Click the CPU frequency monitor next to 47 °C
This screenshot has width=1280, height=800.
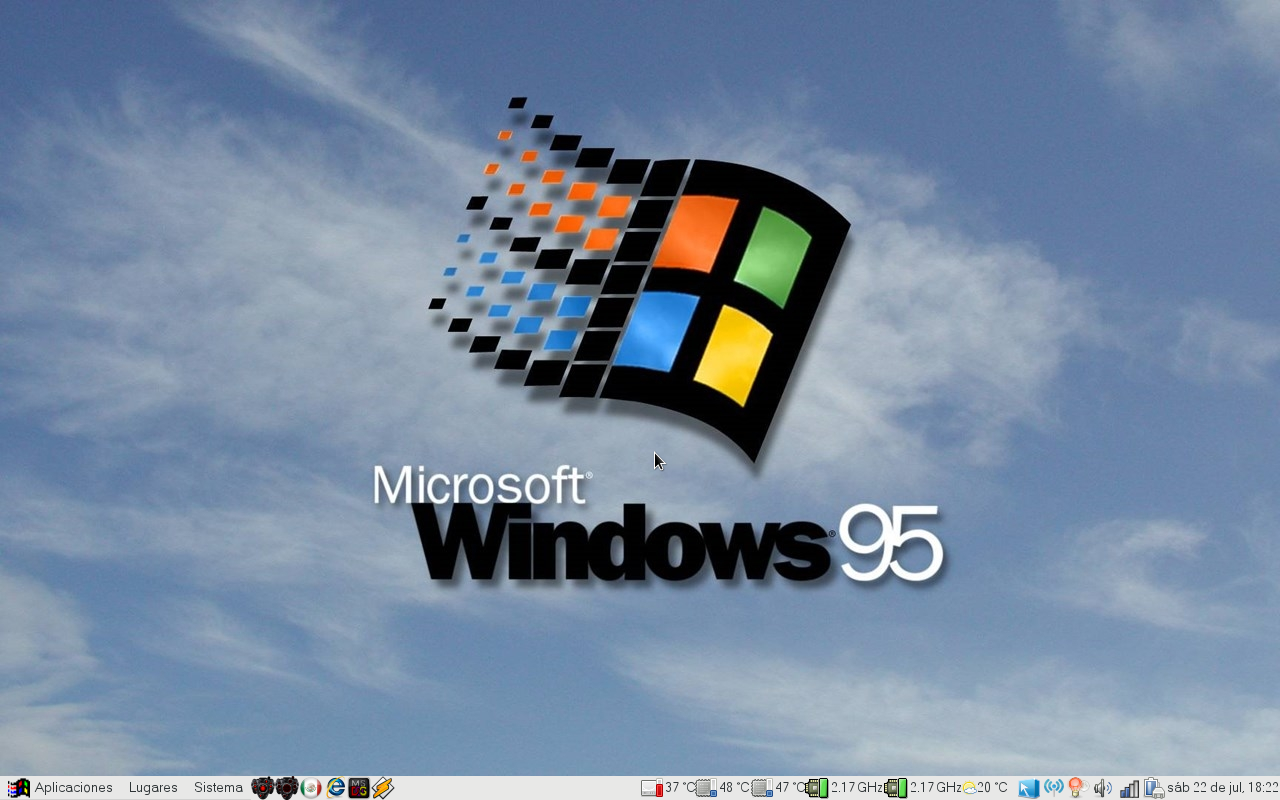coord(844,788)
